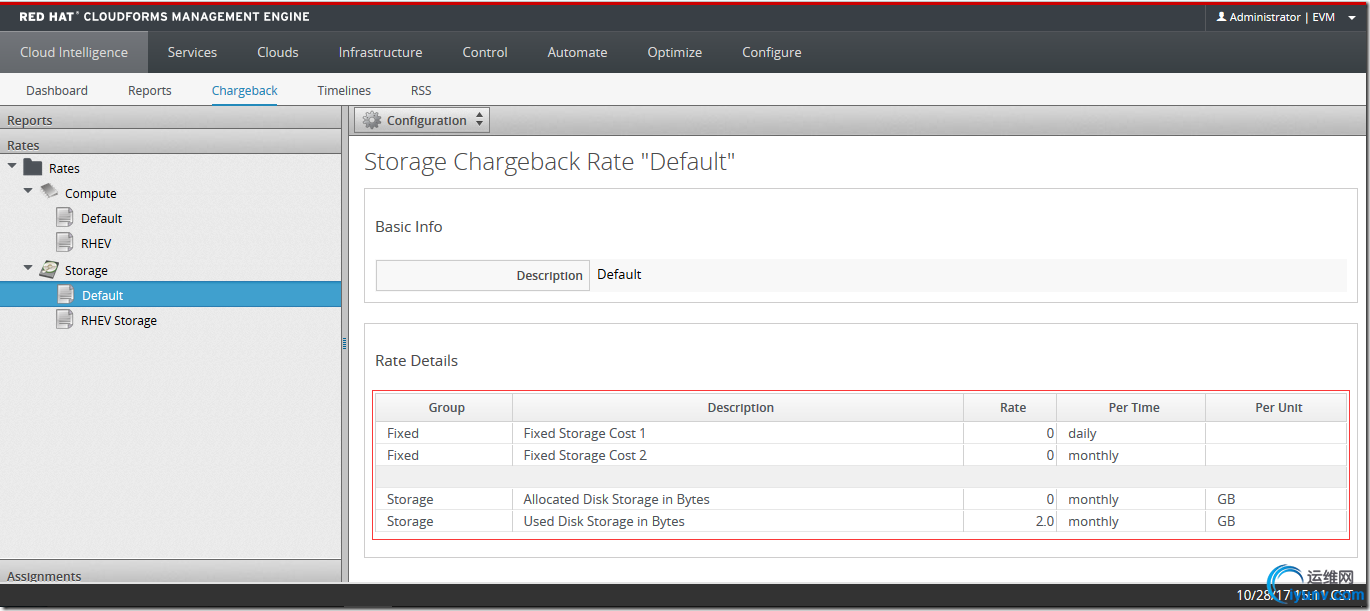Image resolution: width=1370 pixels, height=611 pixels.
Task: Collapse the Rates tree node
Action: (11, 165)
